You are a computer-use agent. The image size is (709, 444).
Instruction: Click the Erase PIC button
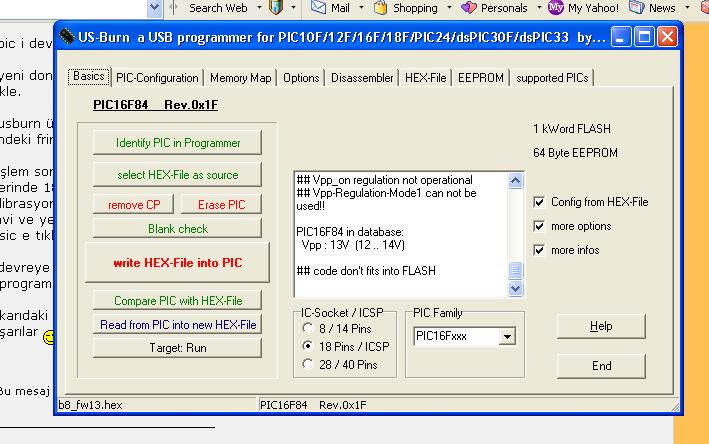222,205
